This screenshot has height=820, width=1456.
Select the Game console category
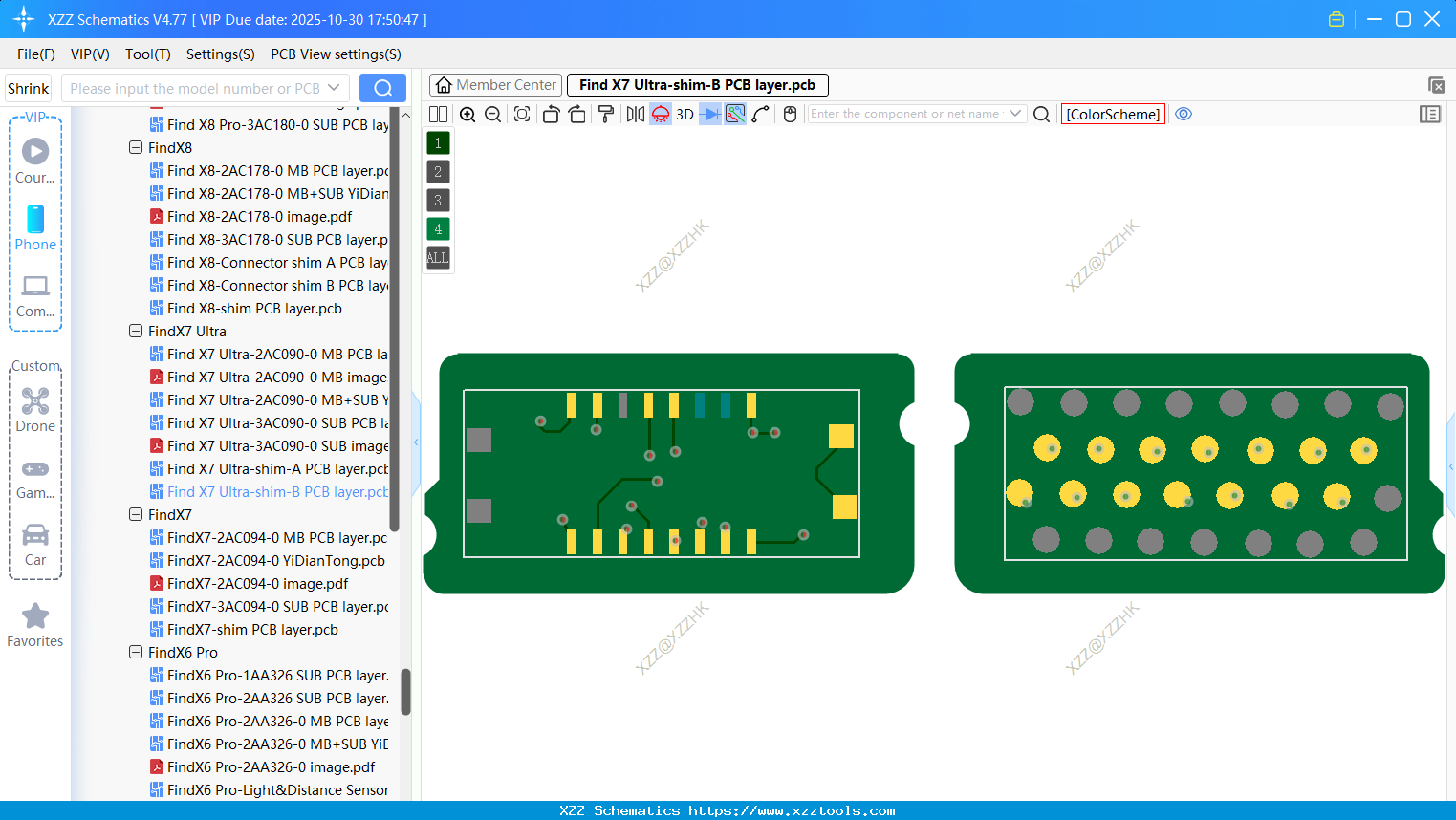click(35, 480)
